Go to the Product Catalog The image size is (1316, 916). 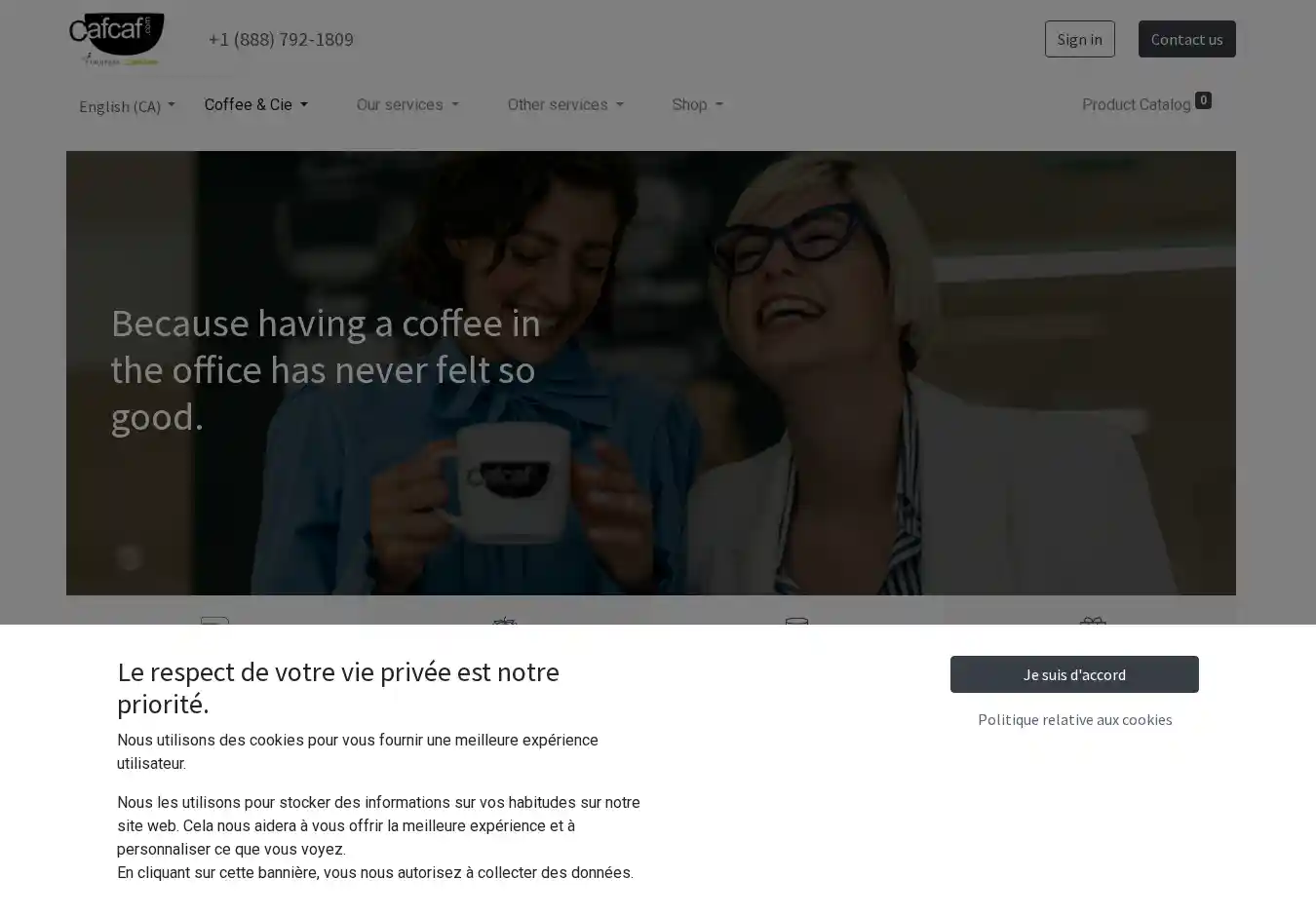tap(1136, 104)
